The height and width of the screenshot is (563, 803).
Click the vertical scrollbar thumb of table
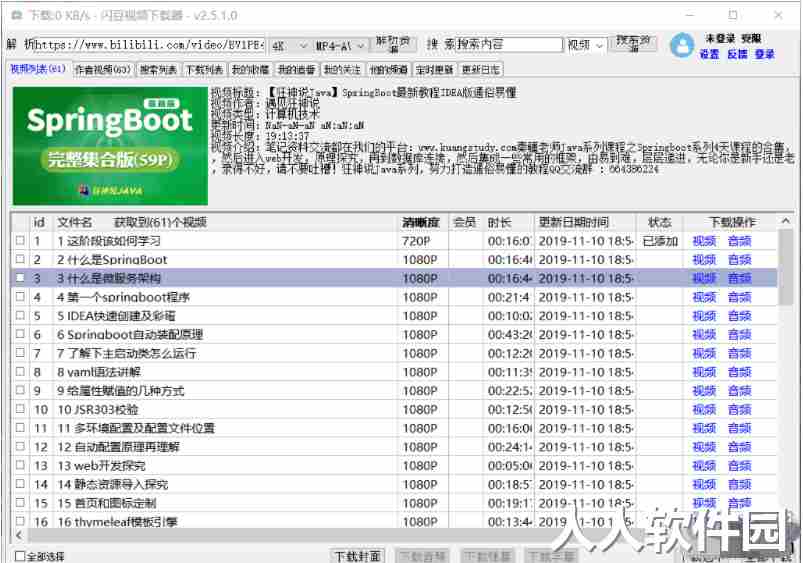(786, 268)
